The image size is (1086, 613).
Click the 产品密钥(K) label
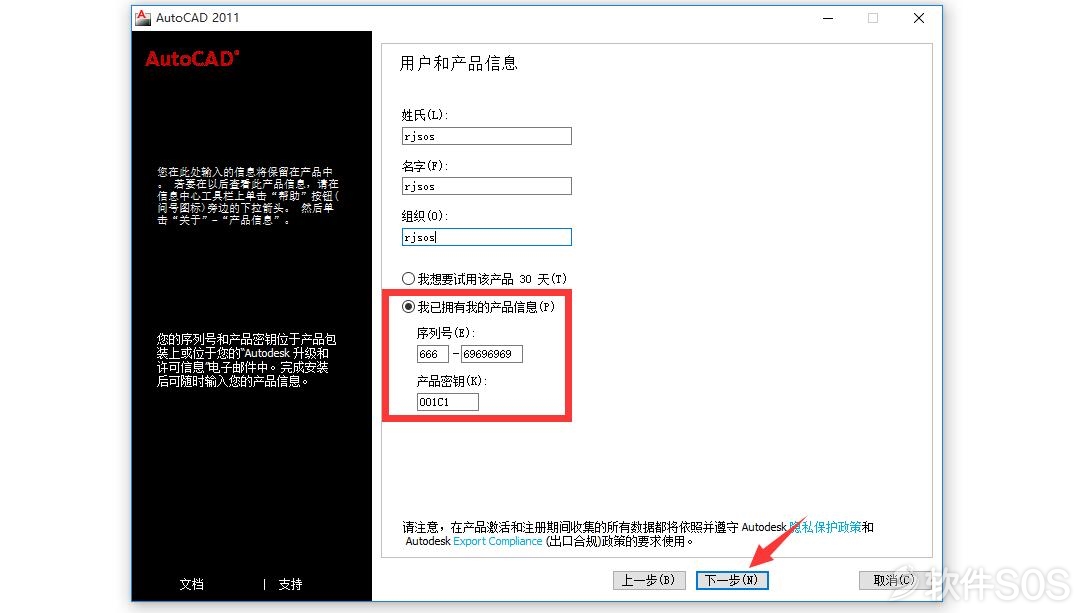point(452,381)
